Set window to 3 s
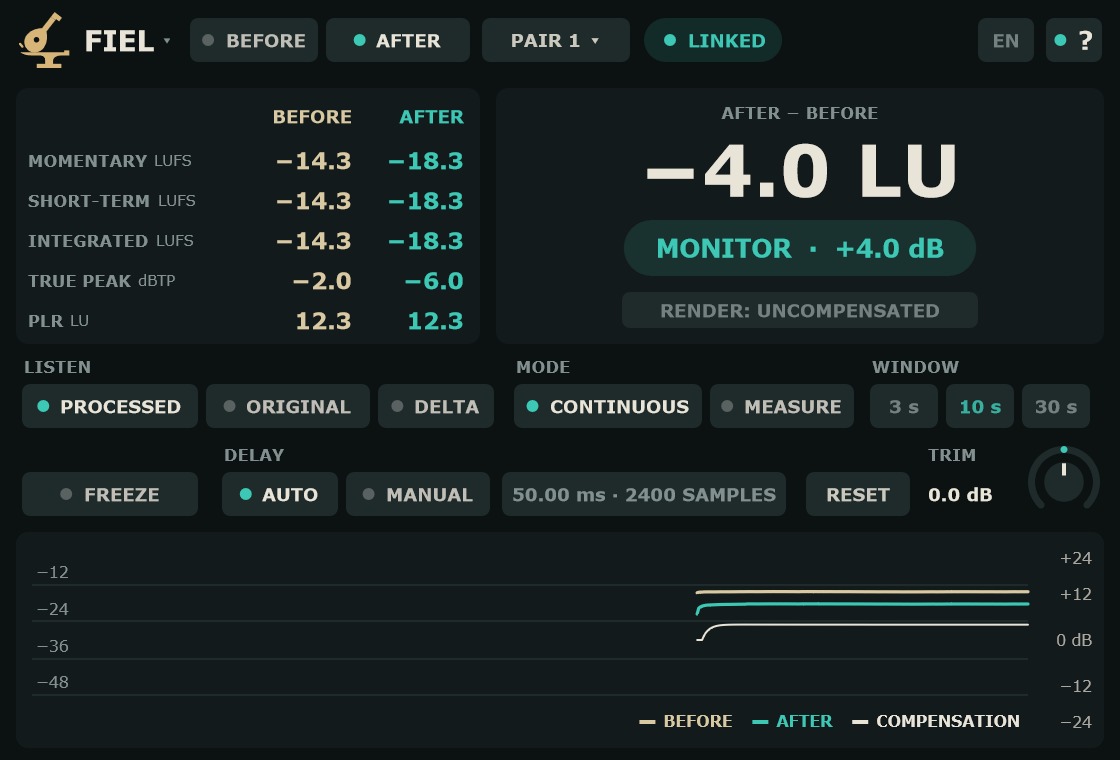The width and height of the screenshot is (1120, 760). (904, 406)
